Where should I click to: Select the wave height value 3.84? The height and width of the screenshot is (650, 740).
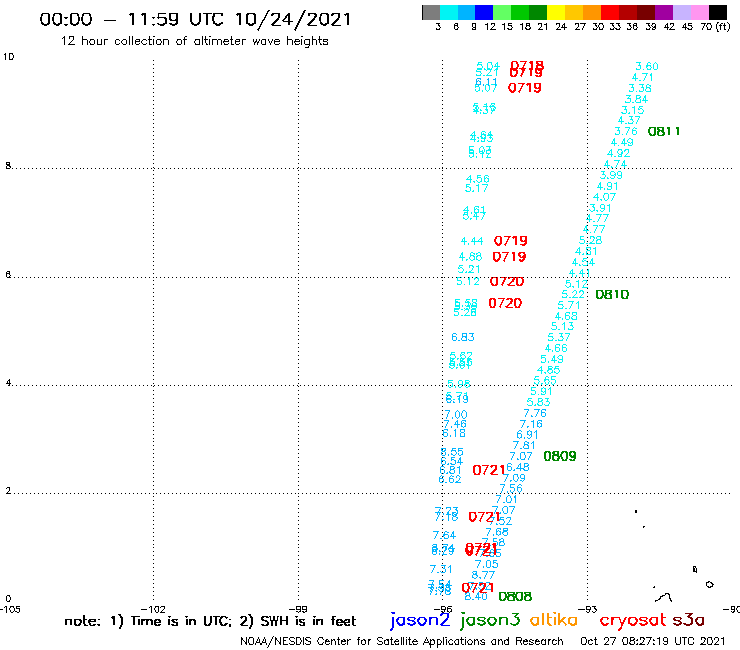click(636, 99)
